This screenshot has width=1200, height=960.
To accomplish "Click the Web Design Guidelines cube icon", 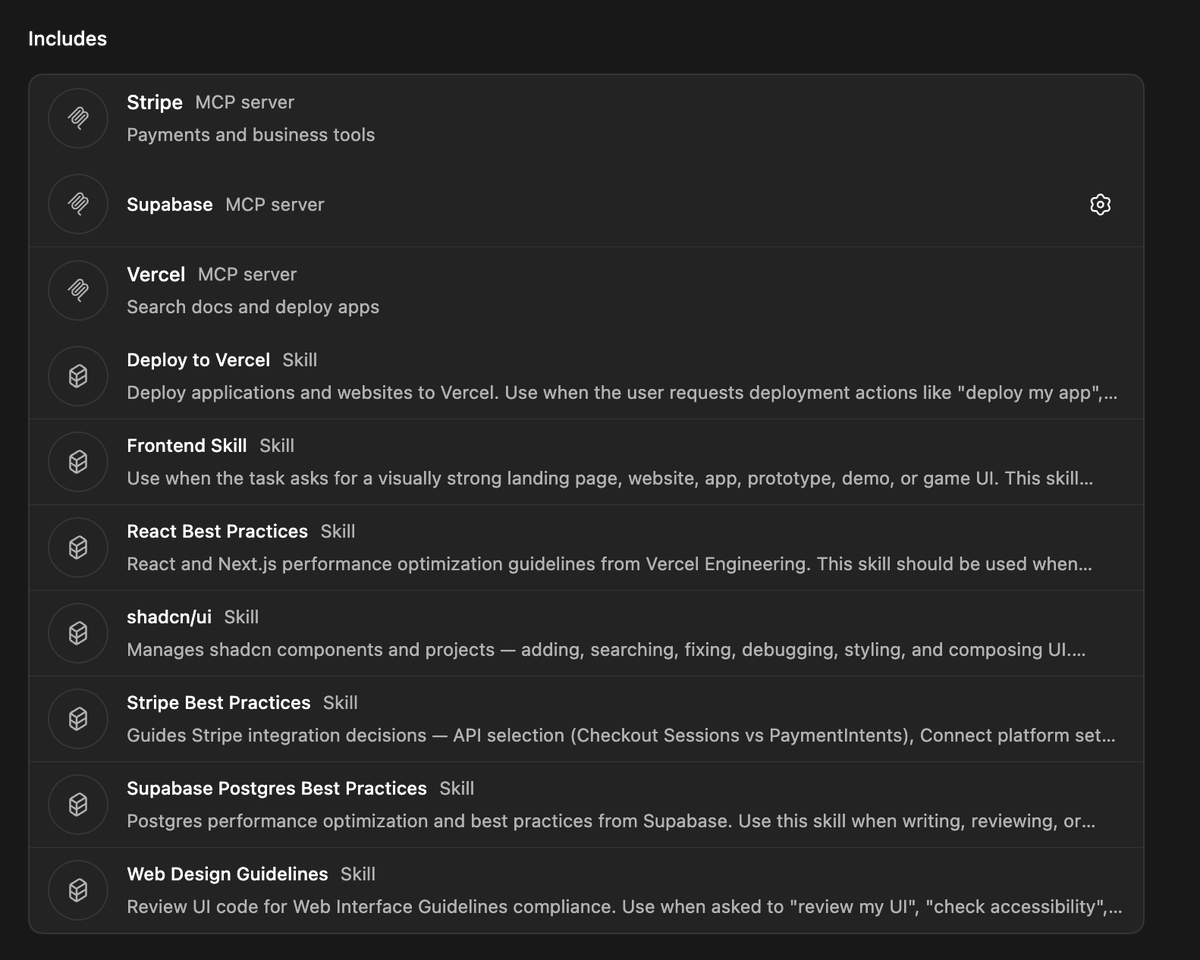I will tap(78, 890).
